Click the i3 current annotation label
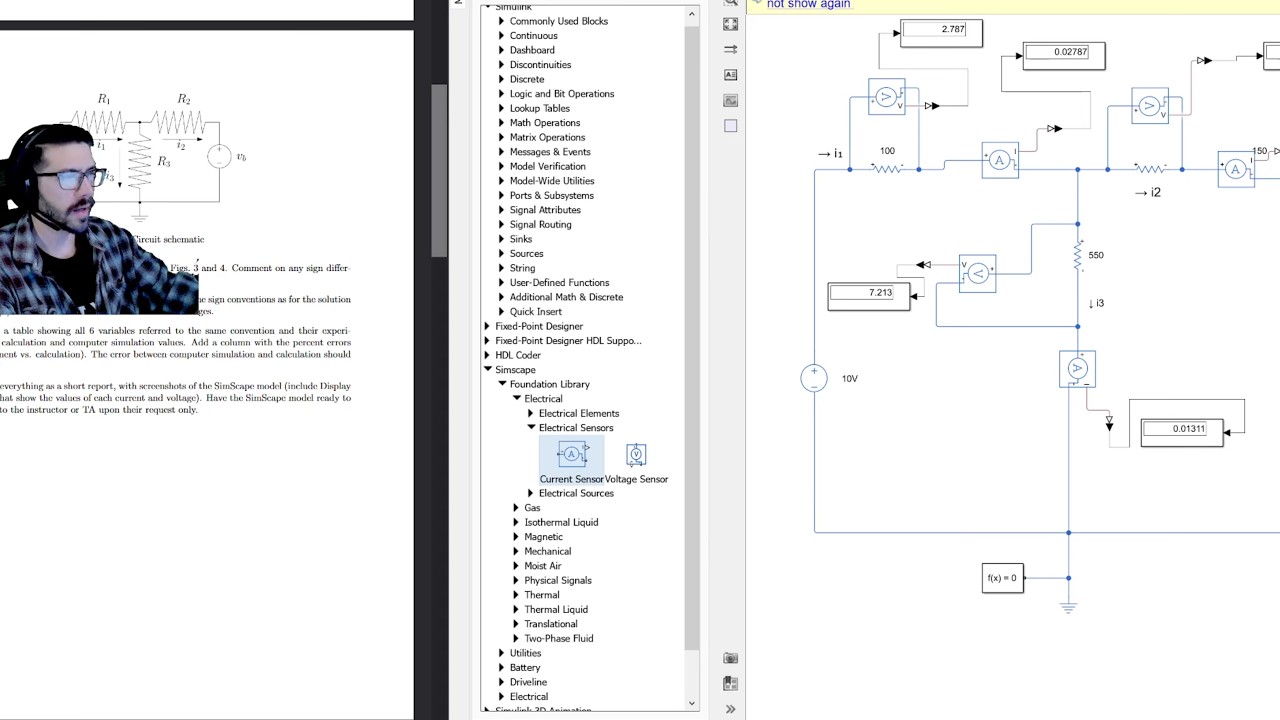 pos(1097,303)
